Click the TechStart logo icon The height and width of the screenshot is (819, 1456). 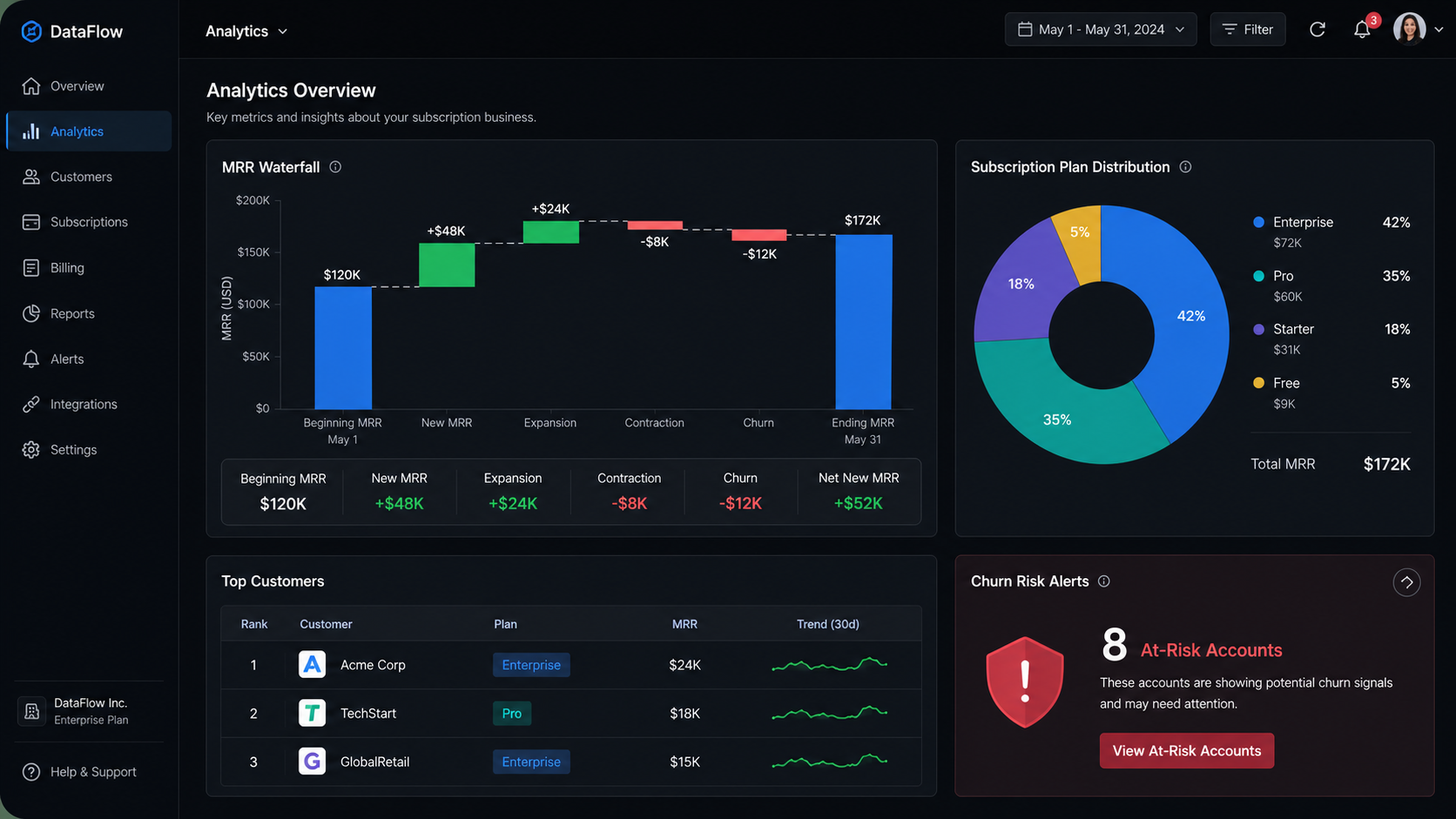312,713
